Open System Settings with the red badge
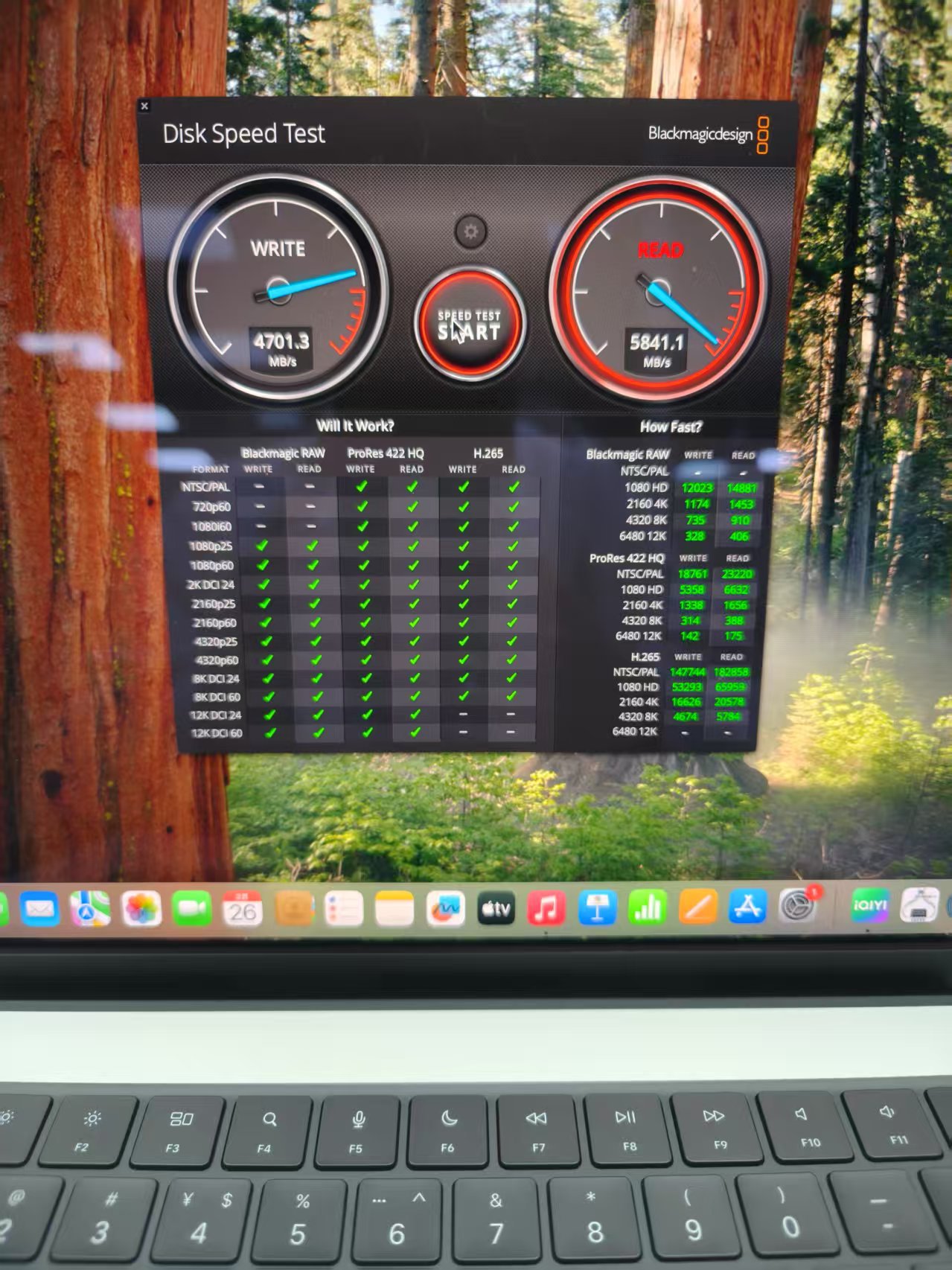 [799, 906]
